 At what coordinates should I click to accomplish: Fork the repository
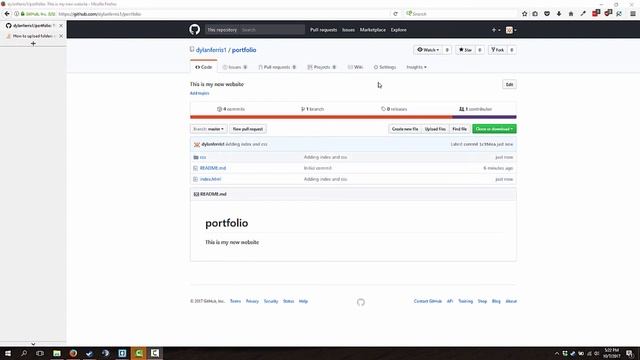(x=498, y=50)
